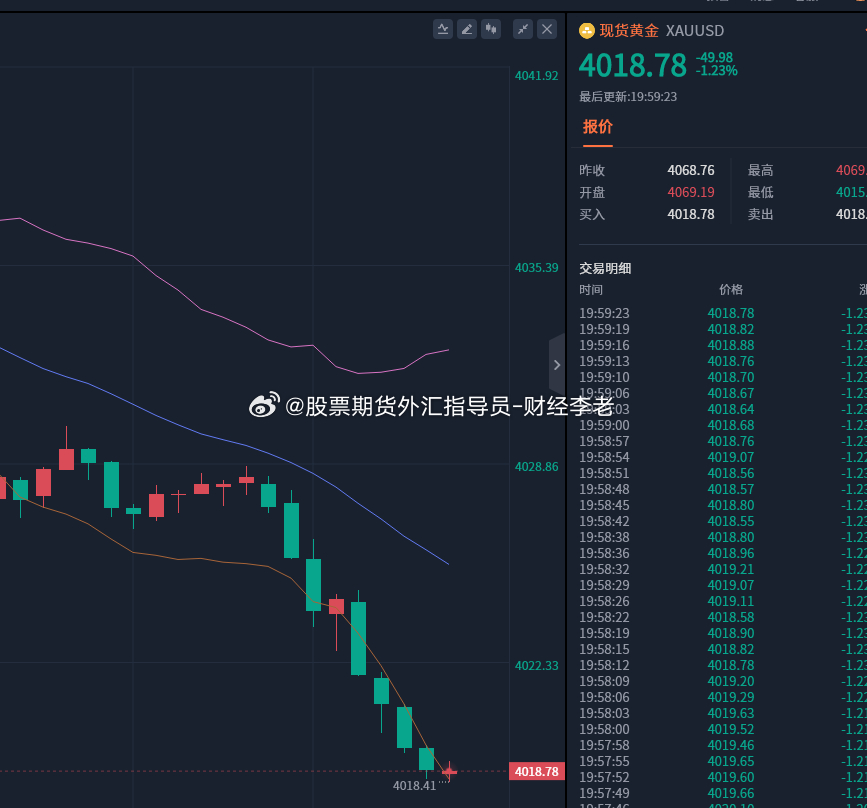Click price 4019.29 at 19:58:06
Viewport: 867px width, 808px height.
tap(731, 698)
